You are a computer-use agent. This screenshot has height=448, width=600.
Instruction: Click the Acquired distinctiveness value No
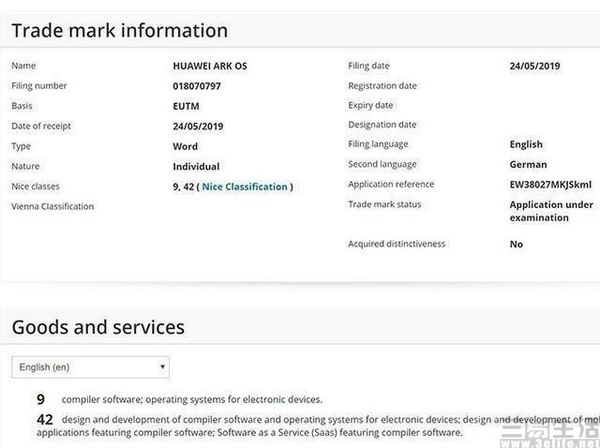[516, 244]
